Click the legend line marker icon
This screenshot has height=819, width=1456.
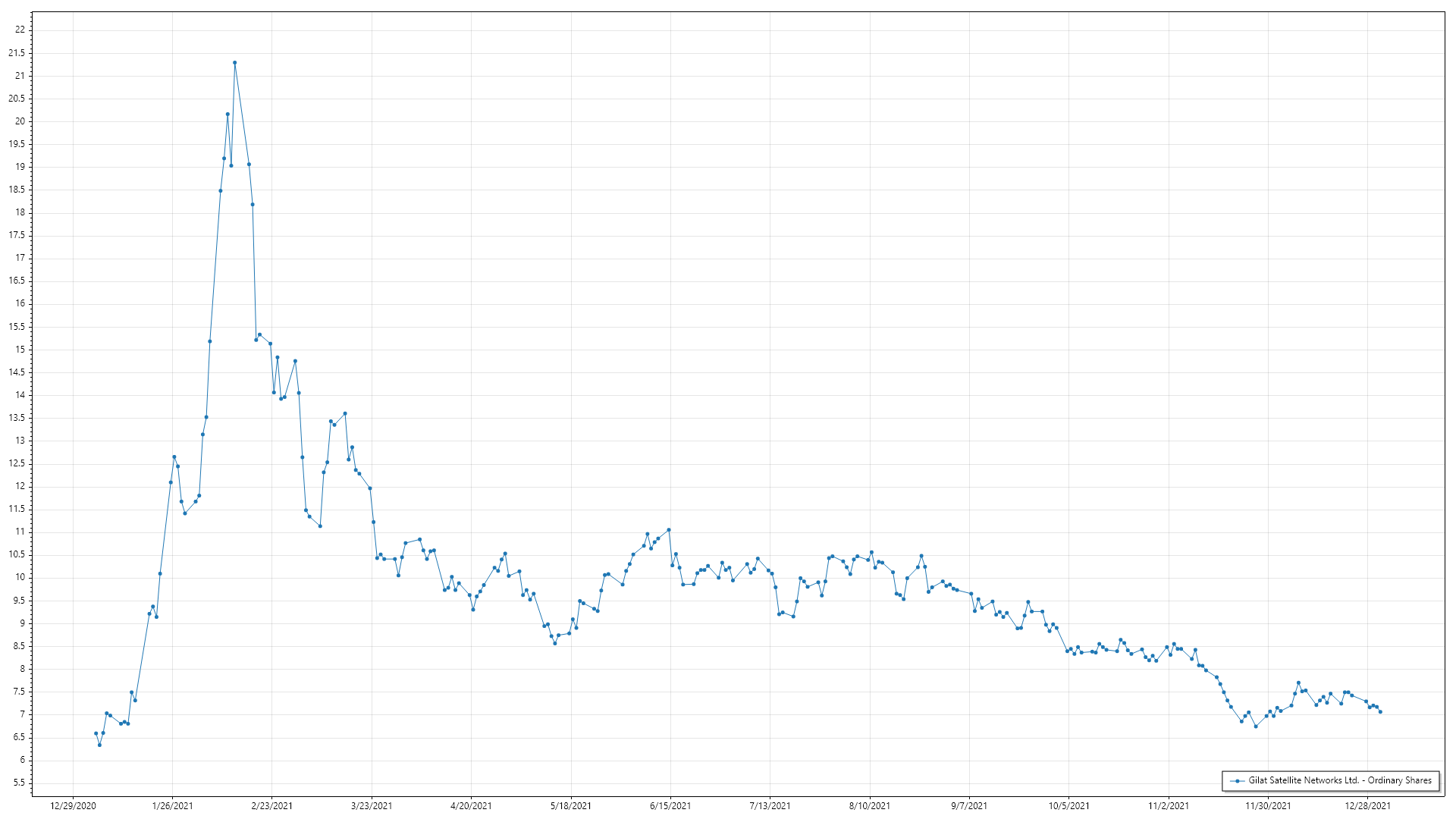click(x=1238, y=780)
